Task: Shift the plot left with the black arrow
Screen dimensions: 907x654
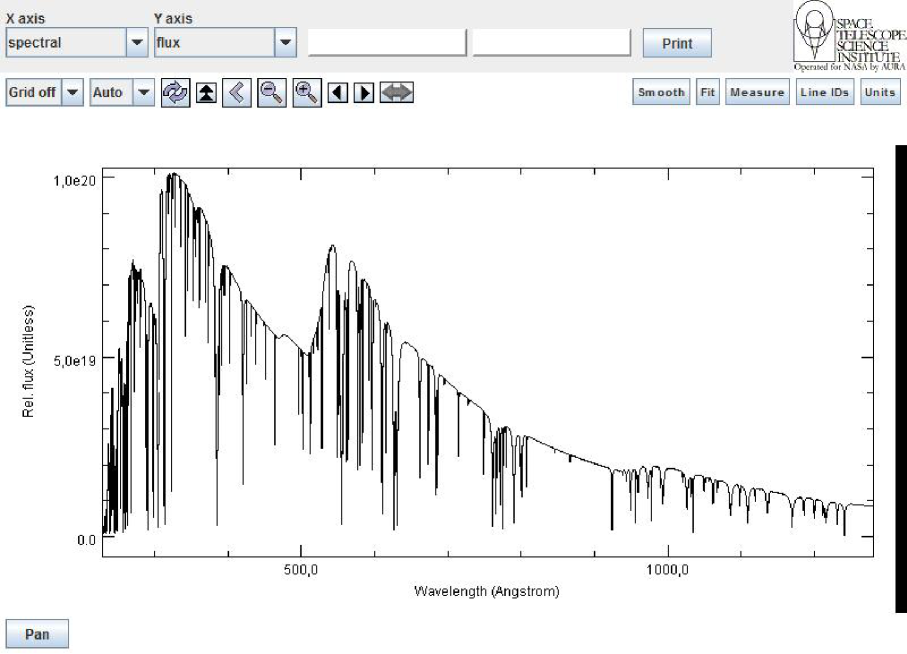Action: tap(338, 92)
